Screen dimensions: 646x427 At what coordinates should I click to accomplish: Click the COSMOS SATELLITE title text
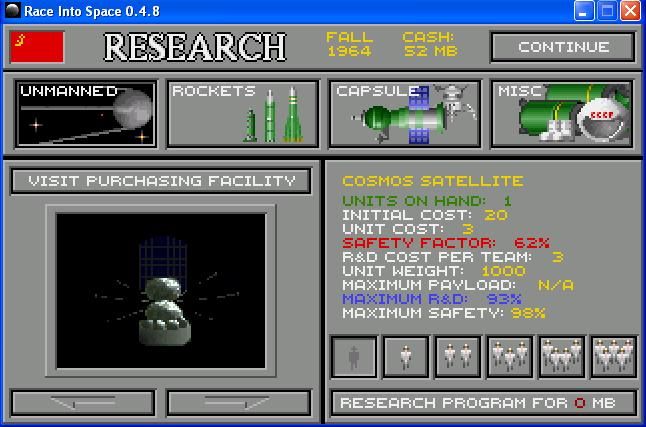(433, 181)
